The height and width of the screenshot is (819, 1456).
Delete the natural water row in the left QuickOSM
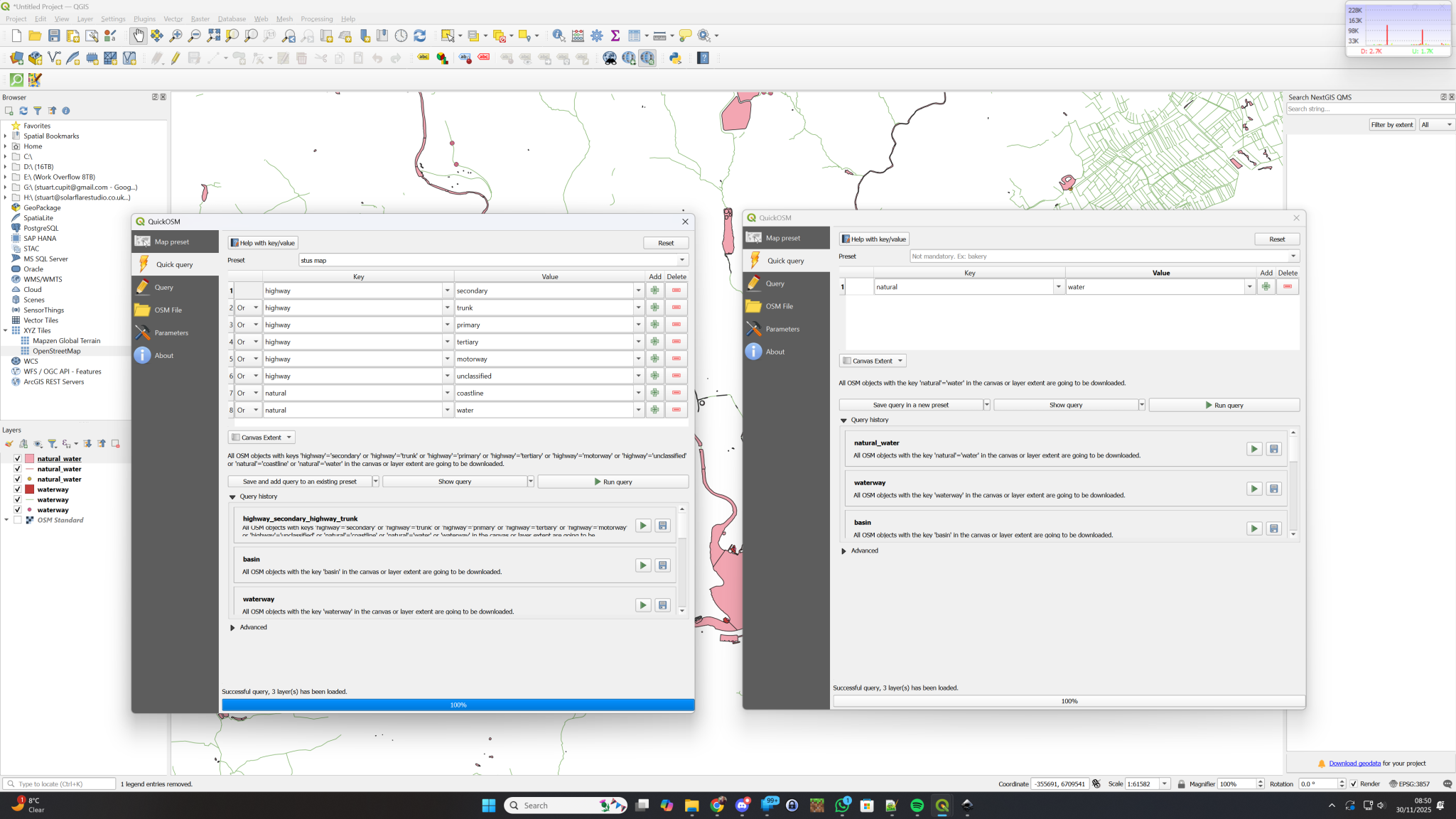click(x=676, y=410)
